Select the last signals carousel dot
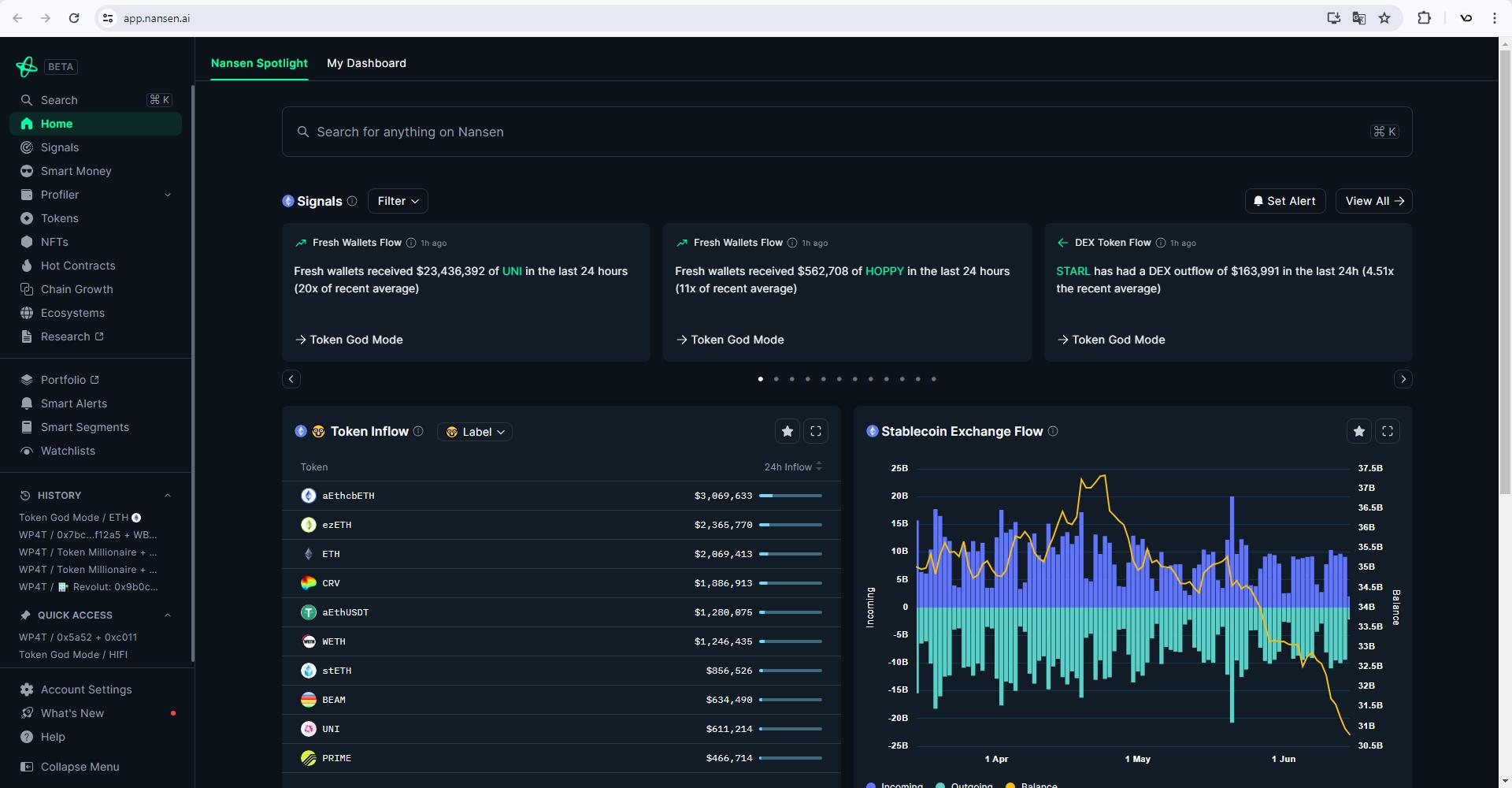 point(934,379)
